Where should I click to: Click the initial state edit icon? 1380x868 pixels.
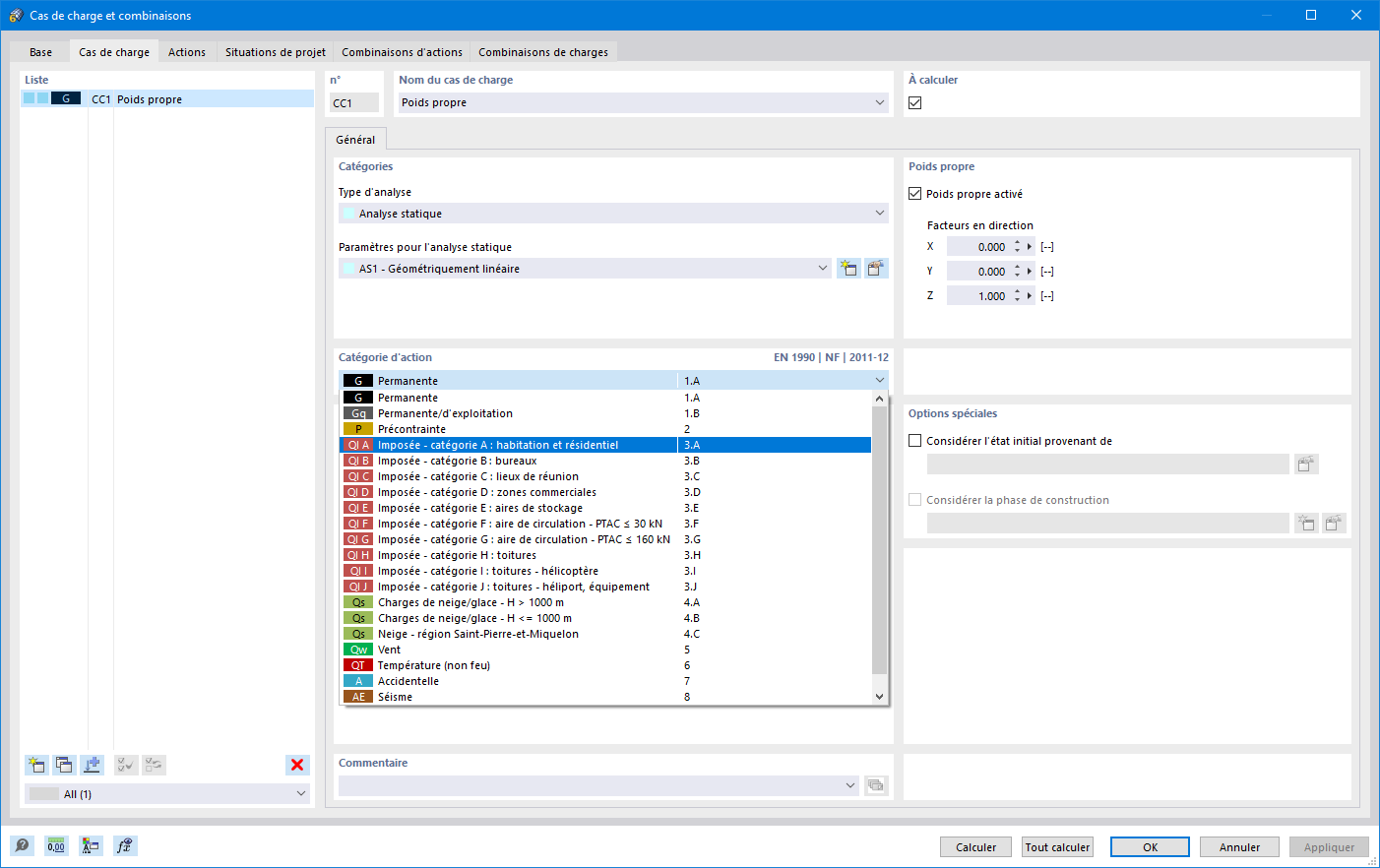pos(1306,464)
